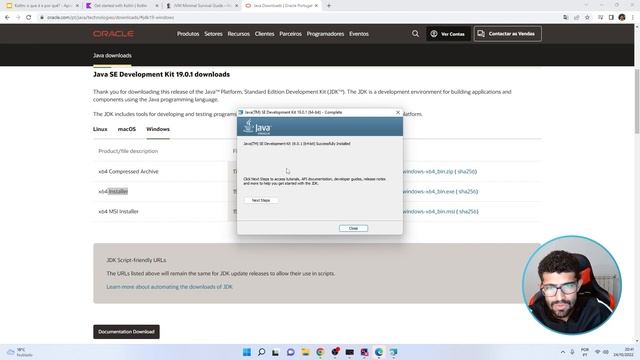640x360 pixels.
Task: Click the microphone tray icon
Action: tap(572, 352)
